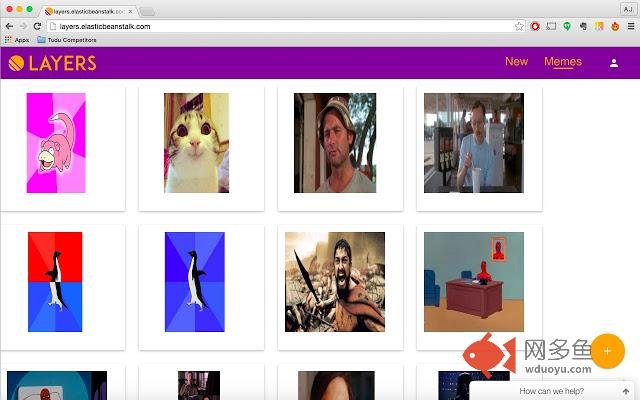Screen dimensions: 640x400
Task: Switch to the Memes tab
Action: (562, 62)
